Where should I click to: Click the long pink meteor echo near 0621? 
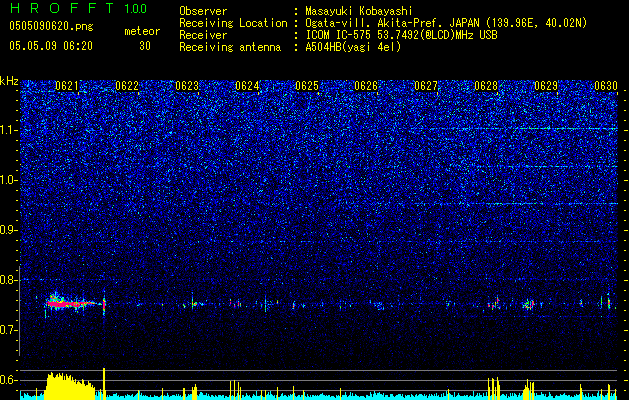point(71,304)
